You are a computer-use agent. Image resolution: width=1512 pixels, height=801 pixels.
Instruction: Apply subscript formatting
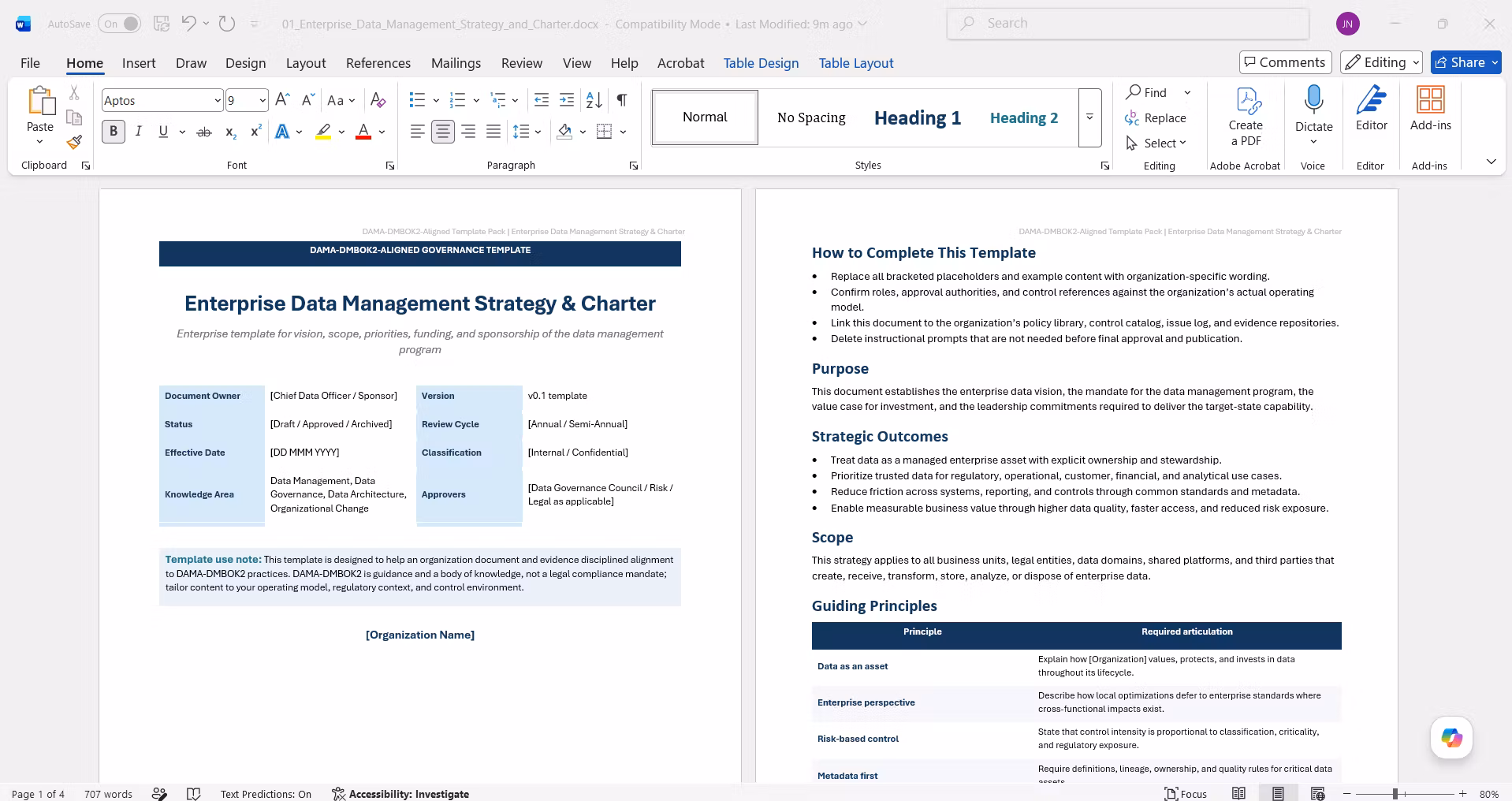pos(230,132)
